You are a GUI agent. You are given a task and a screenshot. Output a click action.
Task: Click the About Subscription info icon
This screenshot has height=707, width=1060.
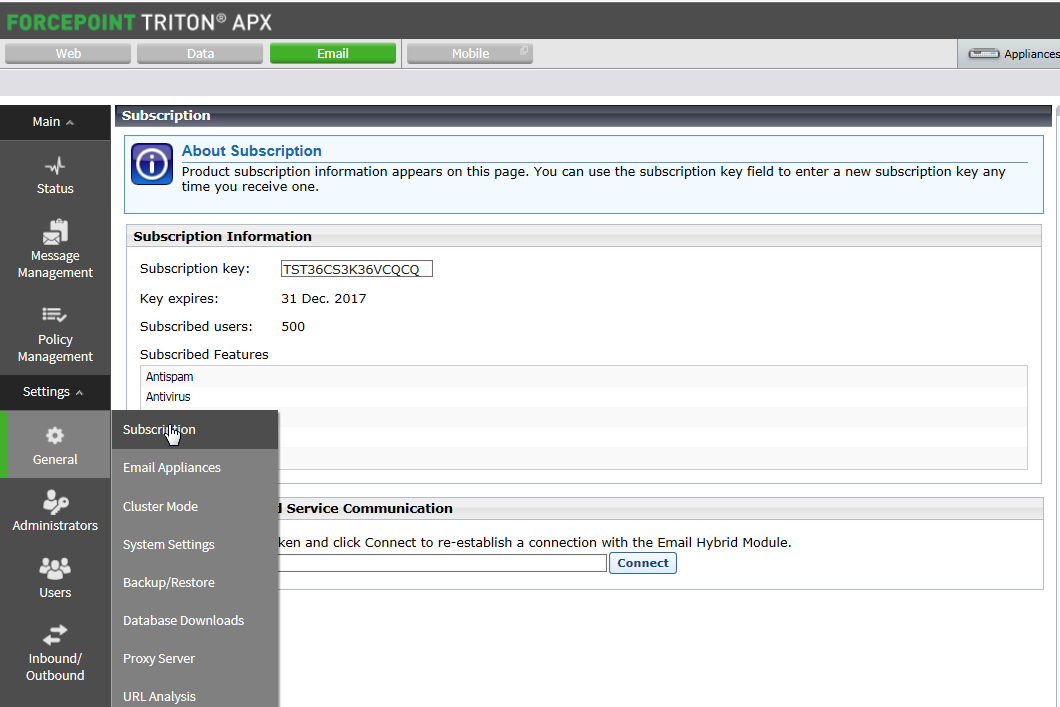[152, 164]
